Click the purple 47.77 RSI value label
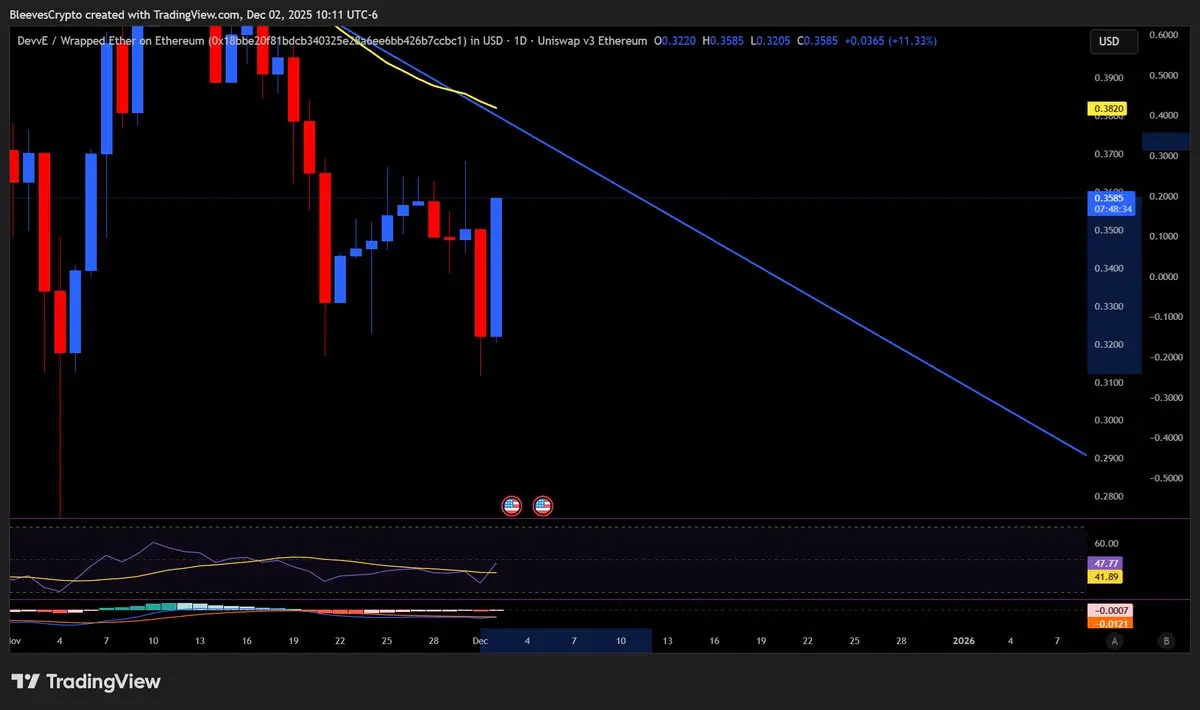 (1107, 563)
